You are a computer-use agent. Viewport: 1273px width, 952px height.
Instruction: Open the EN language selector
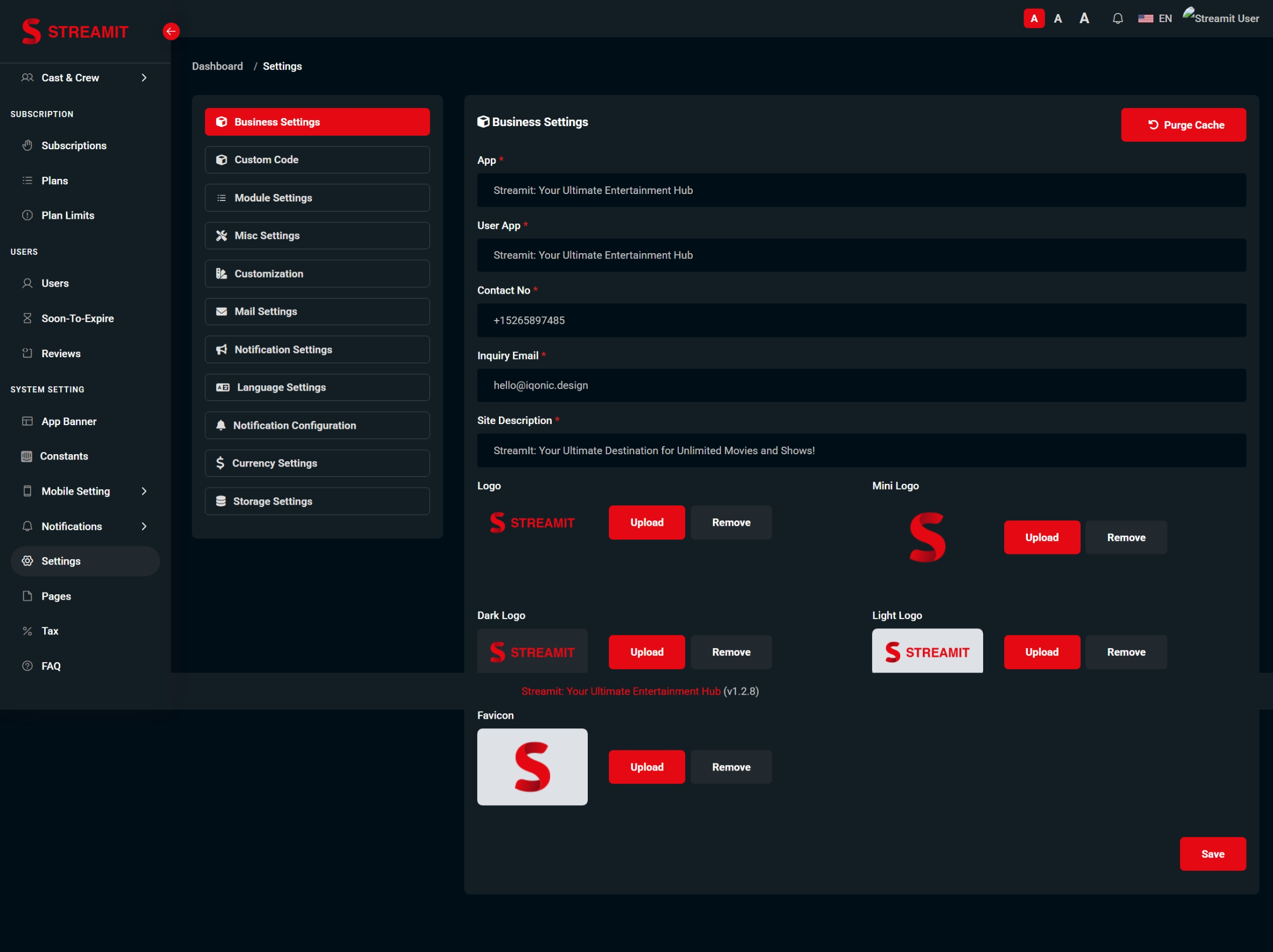click(1154, 18)
